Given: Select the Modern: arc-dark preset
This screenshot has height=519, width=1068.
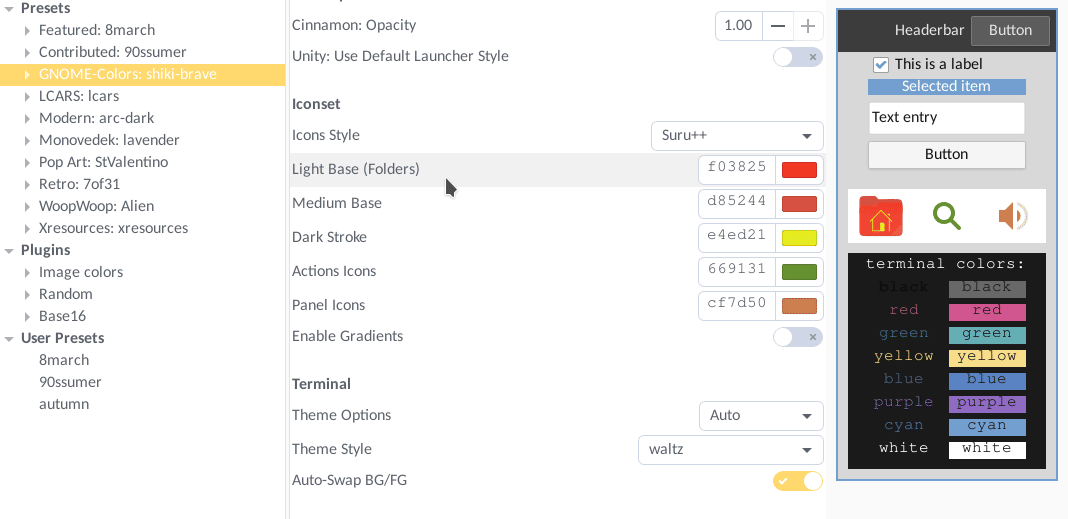Looking at the screenshot, I should (96, 118).
